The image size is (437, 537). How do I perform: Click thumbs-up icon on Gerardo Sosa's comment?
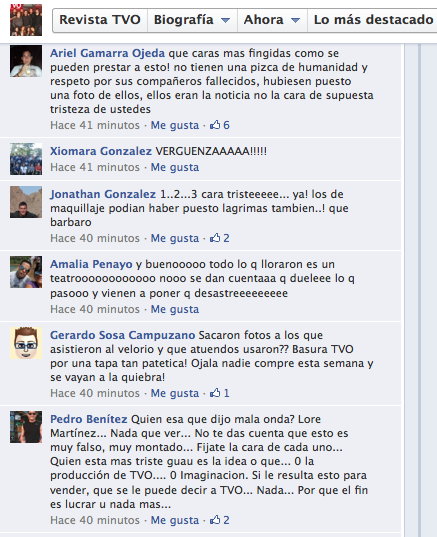(x=215, y=393)
